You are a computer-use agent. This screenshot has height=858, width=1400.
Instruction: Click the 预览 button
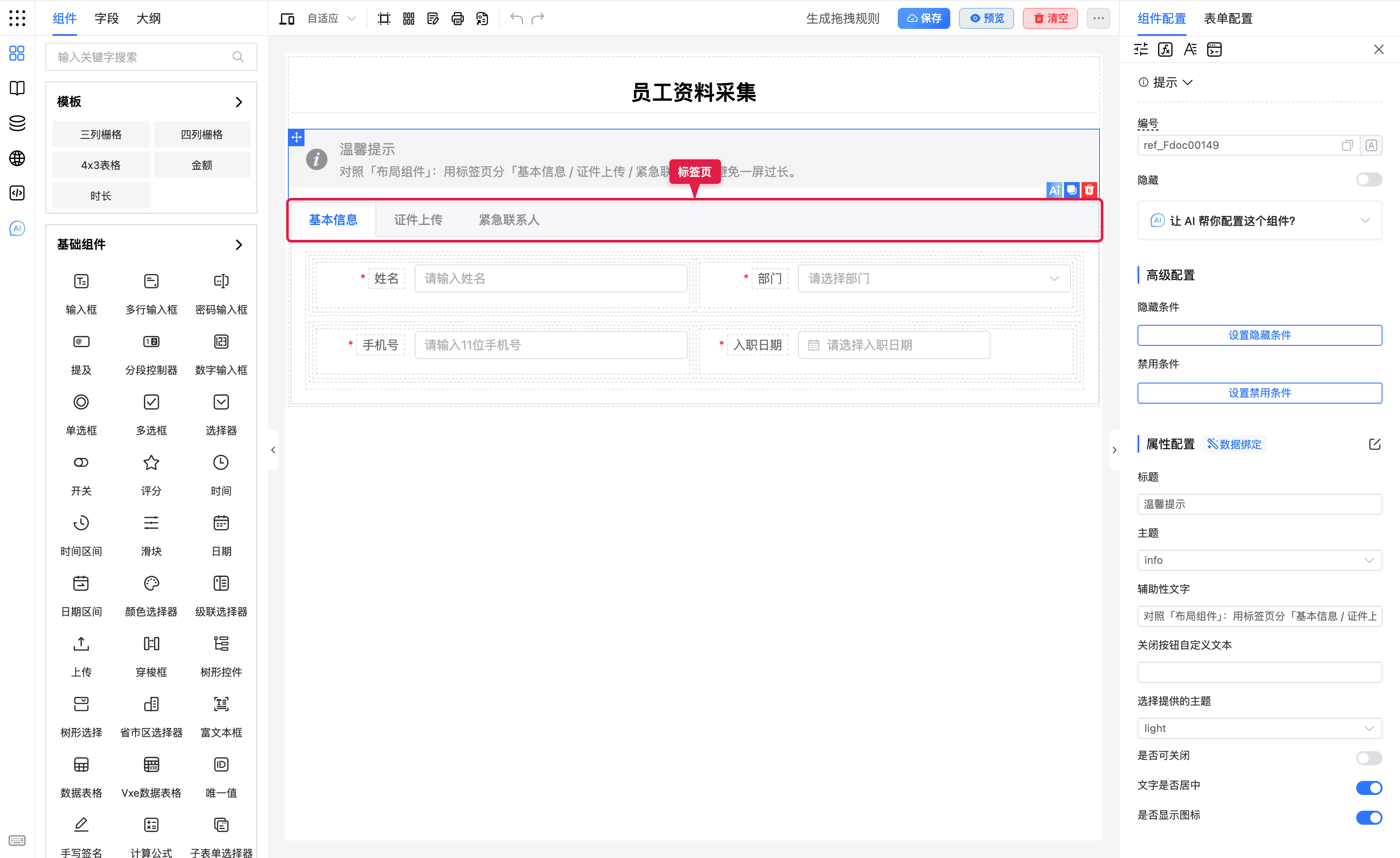[x=987, y=18]
